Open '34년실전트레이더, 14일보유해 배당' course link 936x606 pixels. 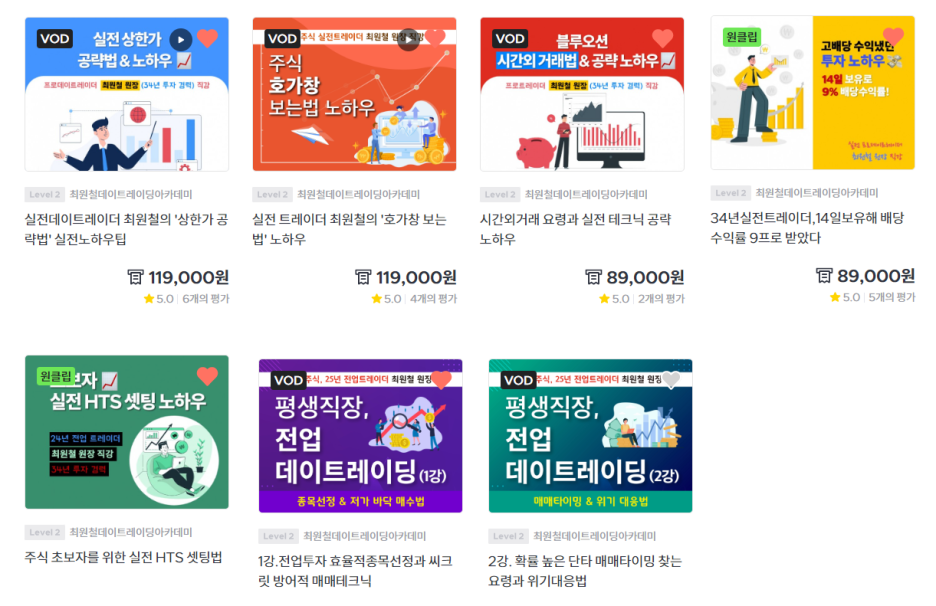pos(807,227)
